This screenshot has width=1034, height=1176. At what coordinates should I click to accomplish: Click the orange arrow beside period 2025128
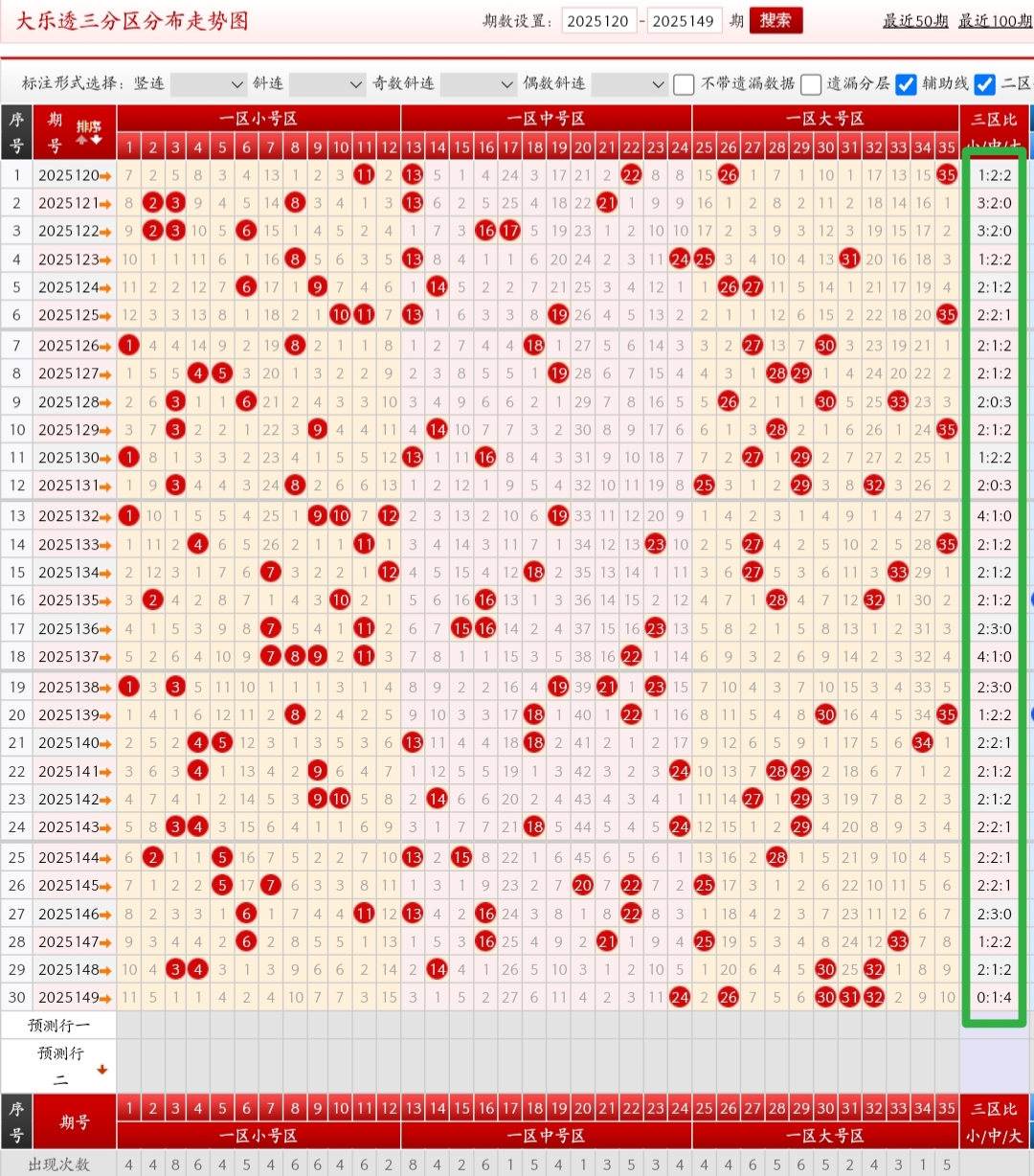(x=106, y=402)
